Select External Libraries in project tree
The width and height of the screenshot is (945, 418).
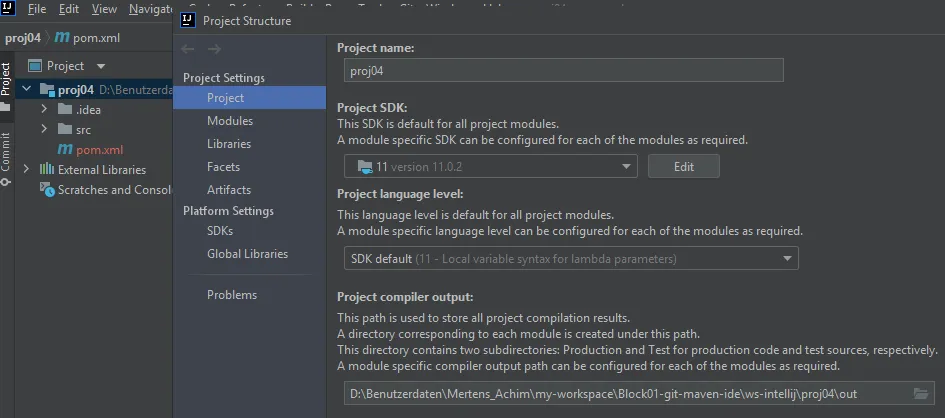[x=102, y=170]
